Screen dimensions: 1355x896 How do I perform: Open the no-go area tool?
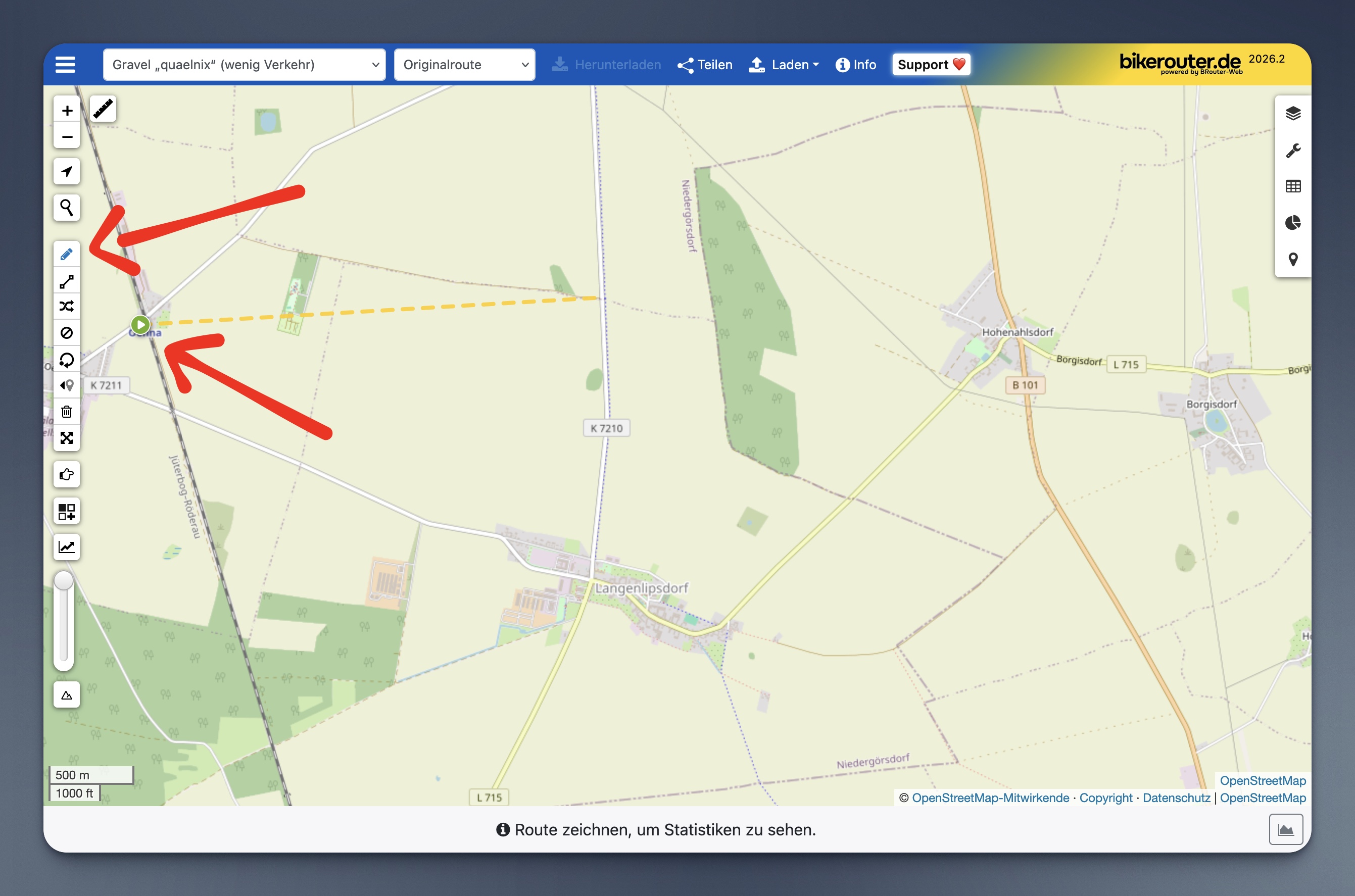pos(66,332)
